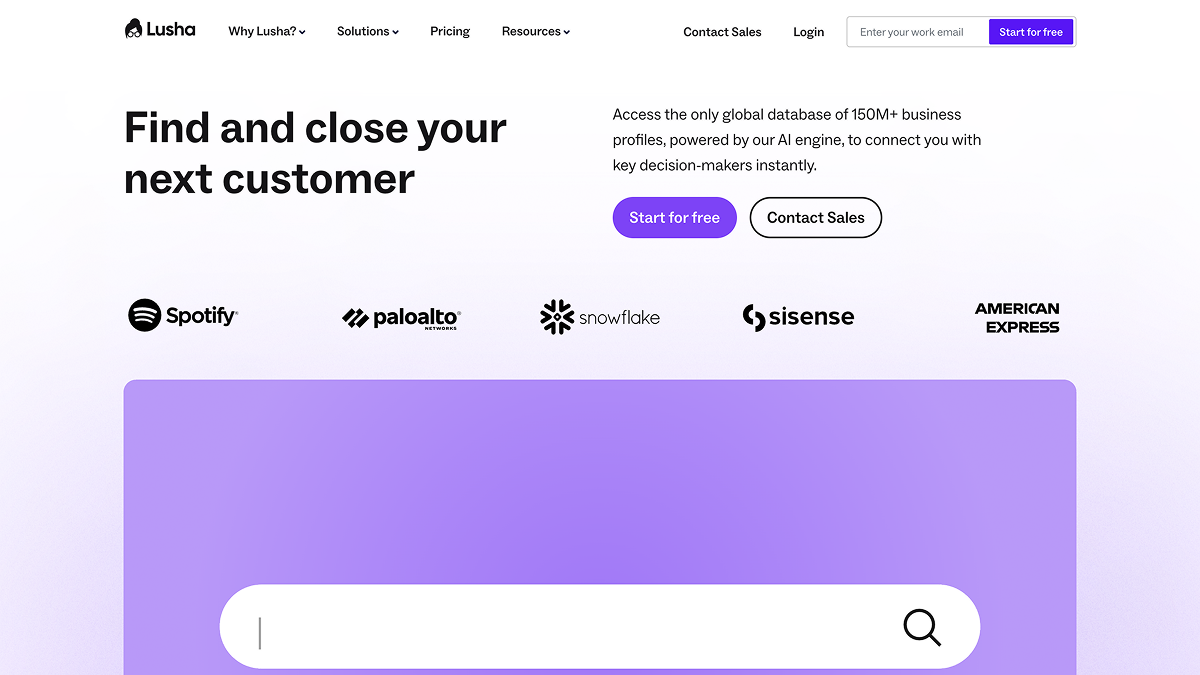Click the American Express logo
The width and height of the screenshot is (1200, 675).
click(x=1017, y=317)
